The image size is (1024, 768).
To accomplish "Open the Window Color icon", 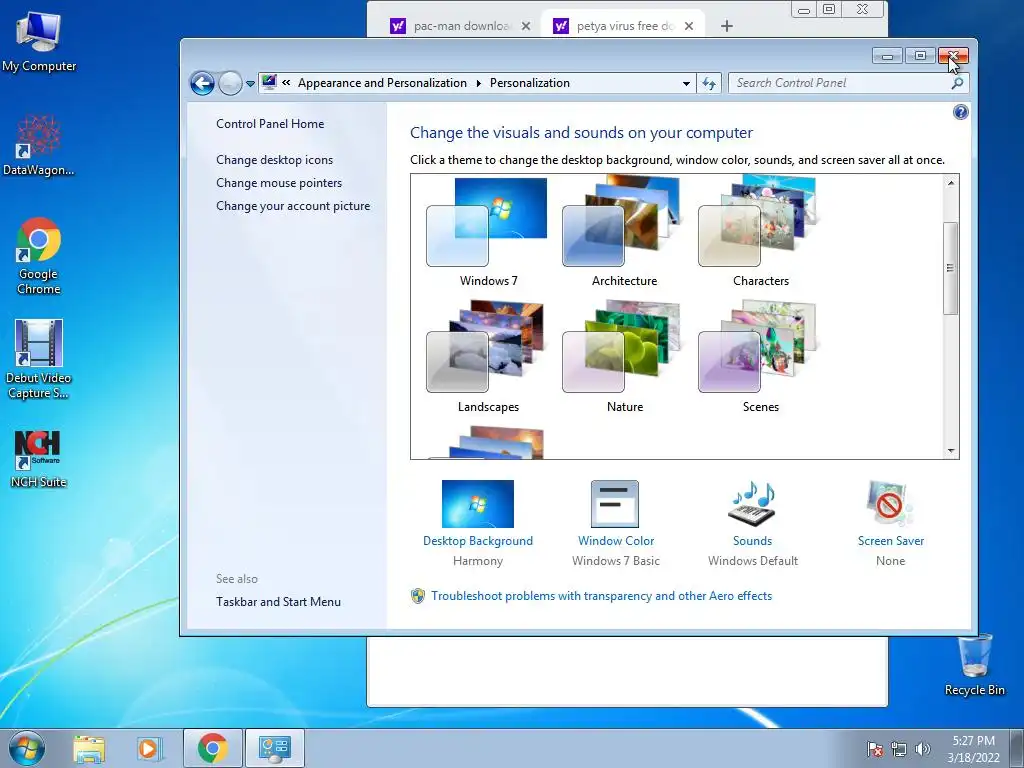I will (615, 504).
